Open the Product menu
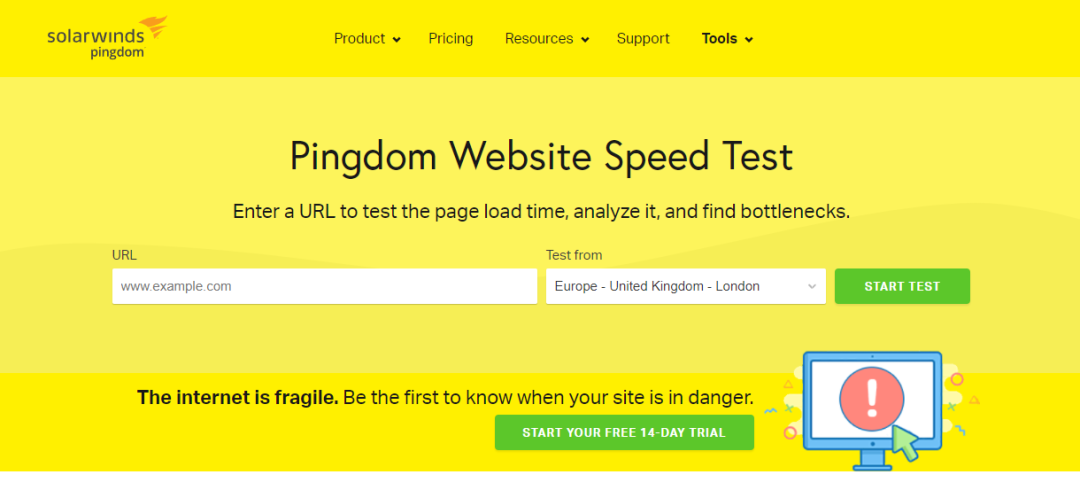Viewport: 1080px width, 490px height. click(359, 39)
